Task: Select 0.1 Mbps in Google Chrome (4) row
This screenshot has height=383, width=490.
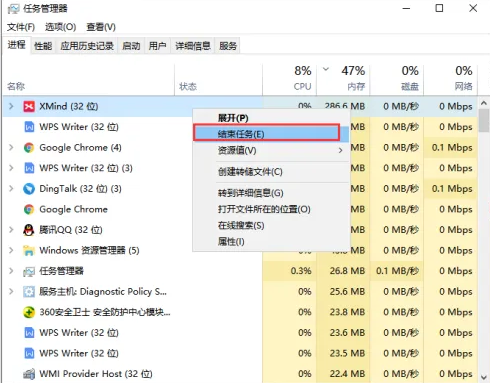Action: pos(452,148)
